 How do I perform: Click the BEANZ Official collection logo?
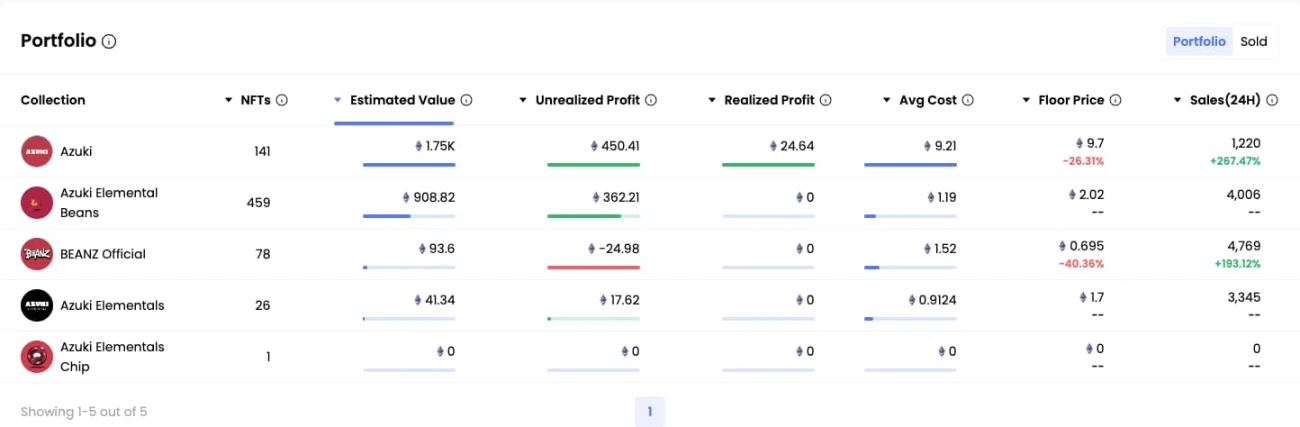point(36,254)
